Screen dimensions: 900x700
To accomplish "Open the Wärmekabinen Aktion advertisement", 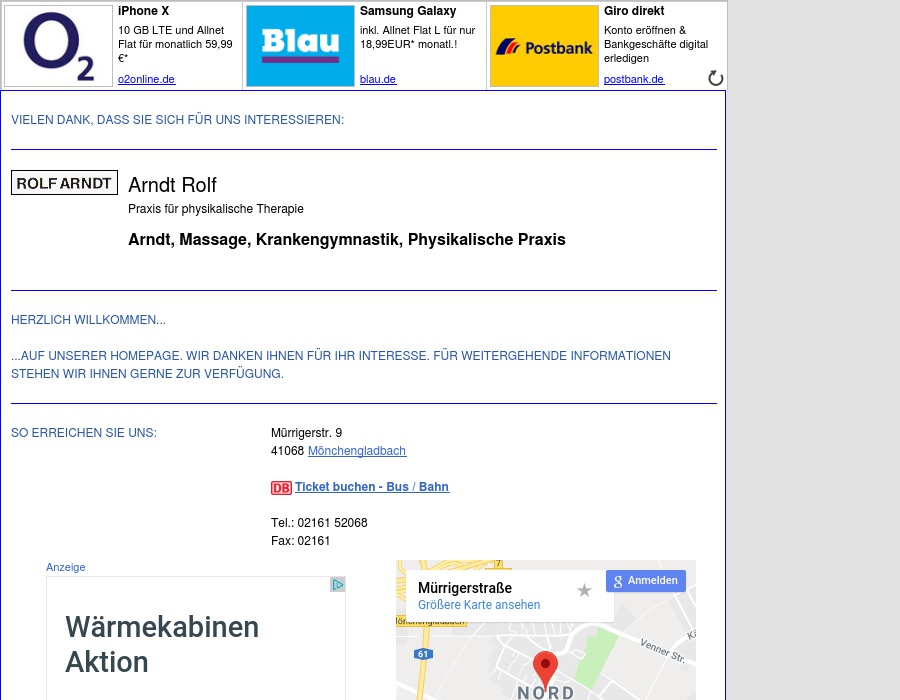I will tap(162, 644).
